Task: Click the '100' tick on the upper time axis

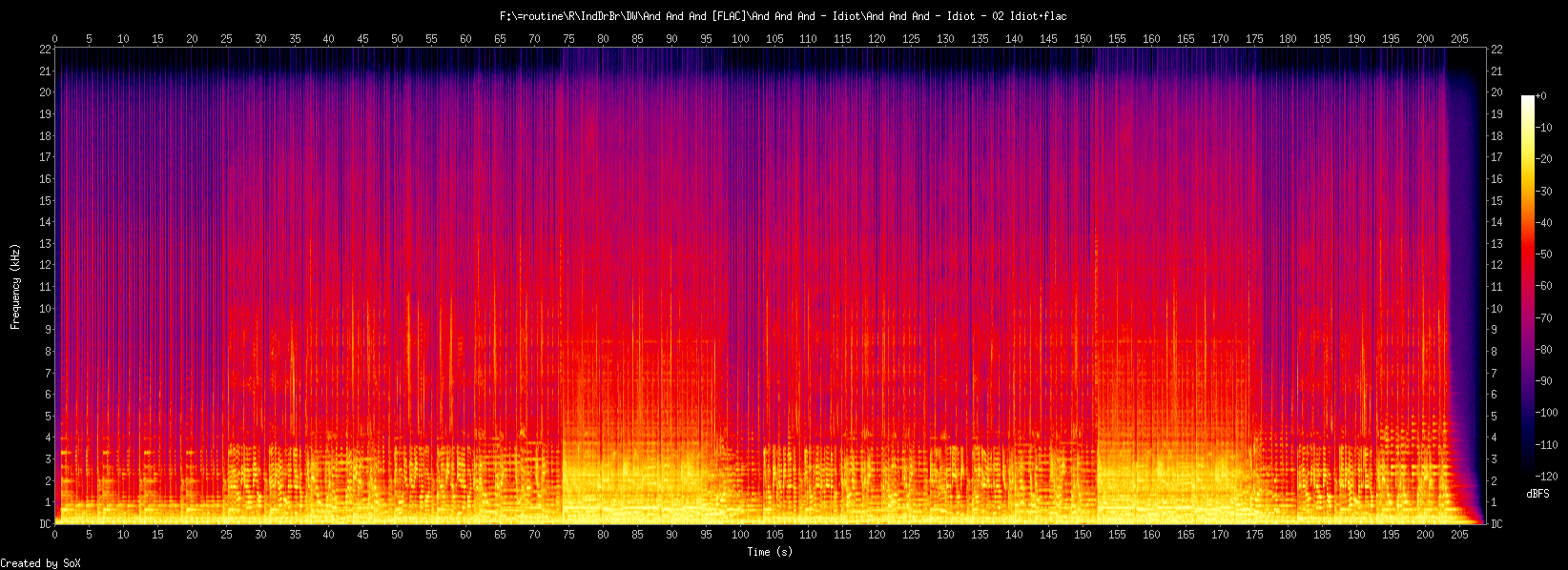Action: 740,39
